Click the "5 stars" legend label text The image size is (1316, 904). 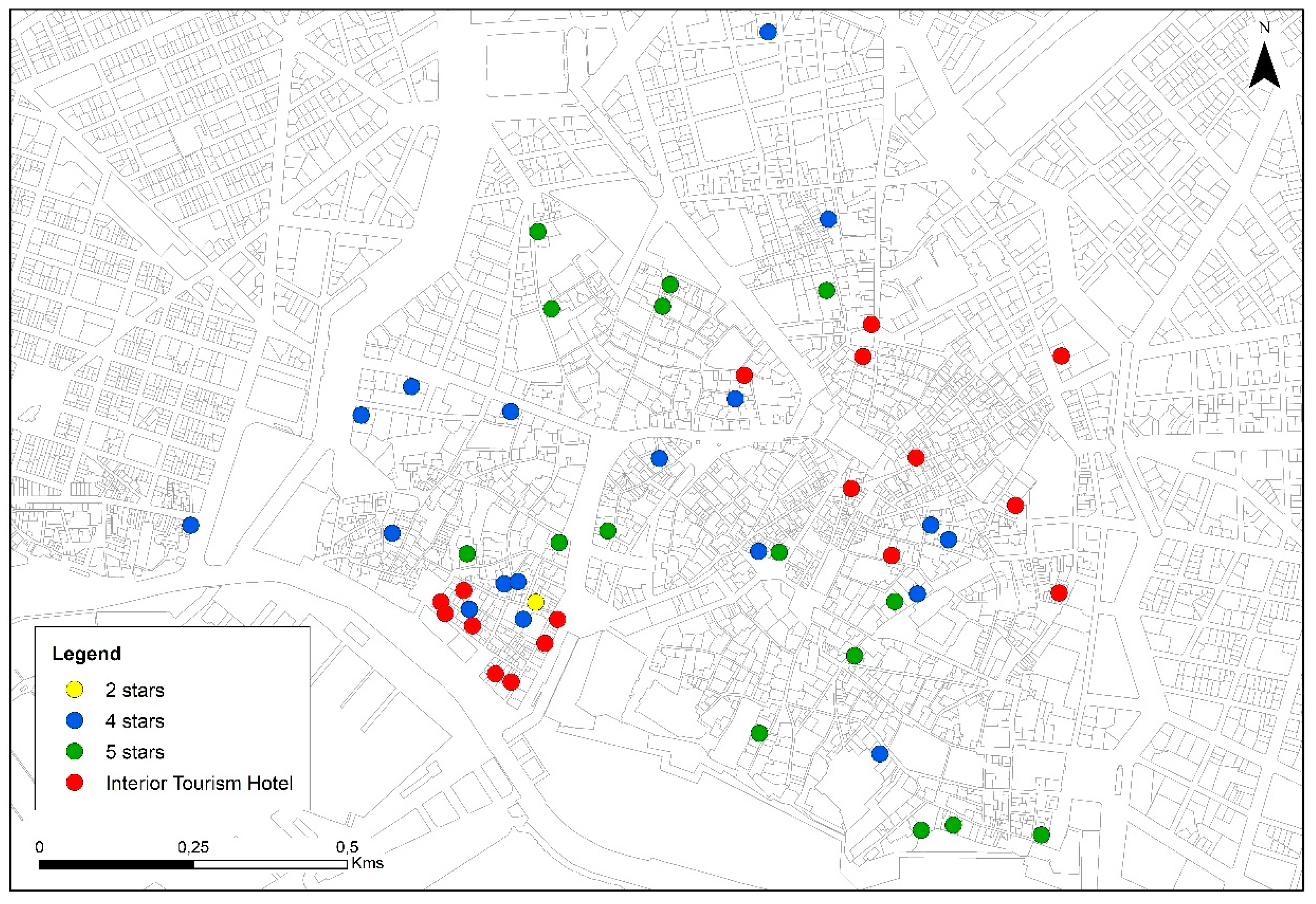135,751
